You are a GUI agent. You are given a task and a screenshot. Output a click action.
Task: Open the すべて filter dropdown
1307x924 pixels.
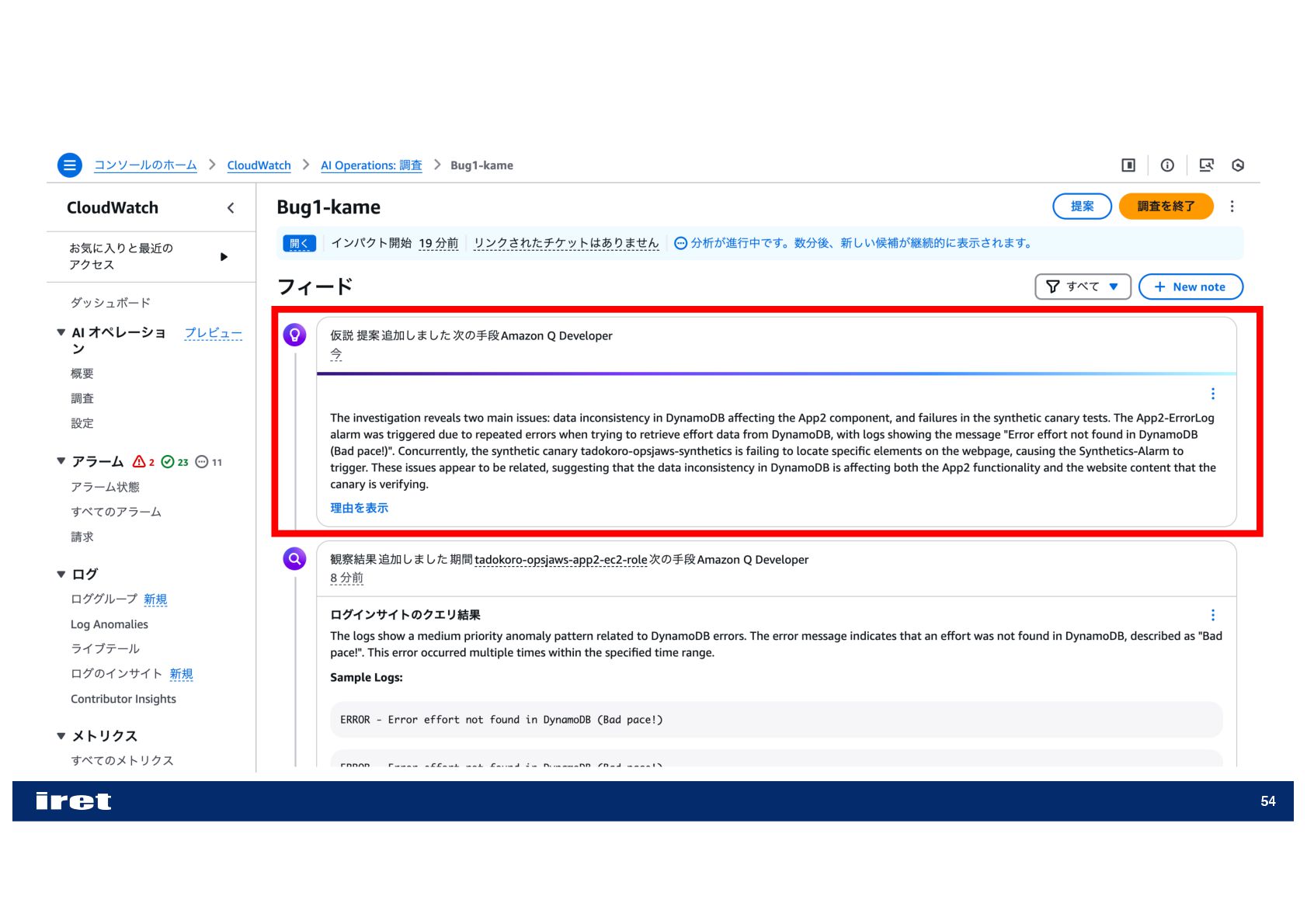click(x=1083, y=287)
